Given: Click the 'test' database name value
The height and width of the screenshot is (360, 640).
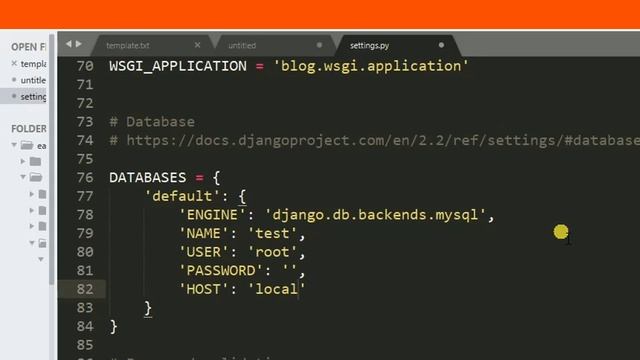Looking at the screenshot, I should click(272, 233).
